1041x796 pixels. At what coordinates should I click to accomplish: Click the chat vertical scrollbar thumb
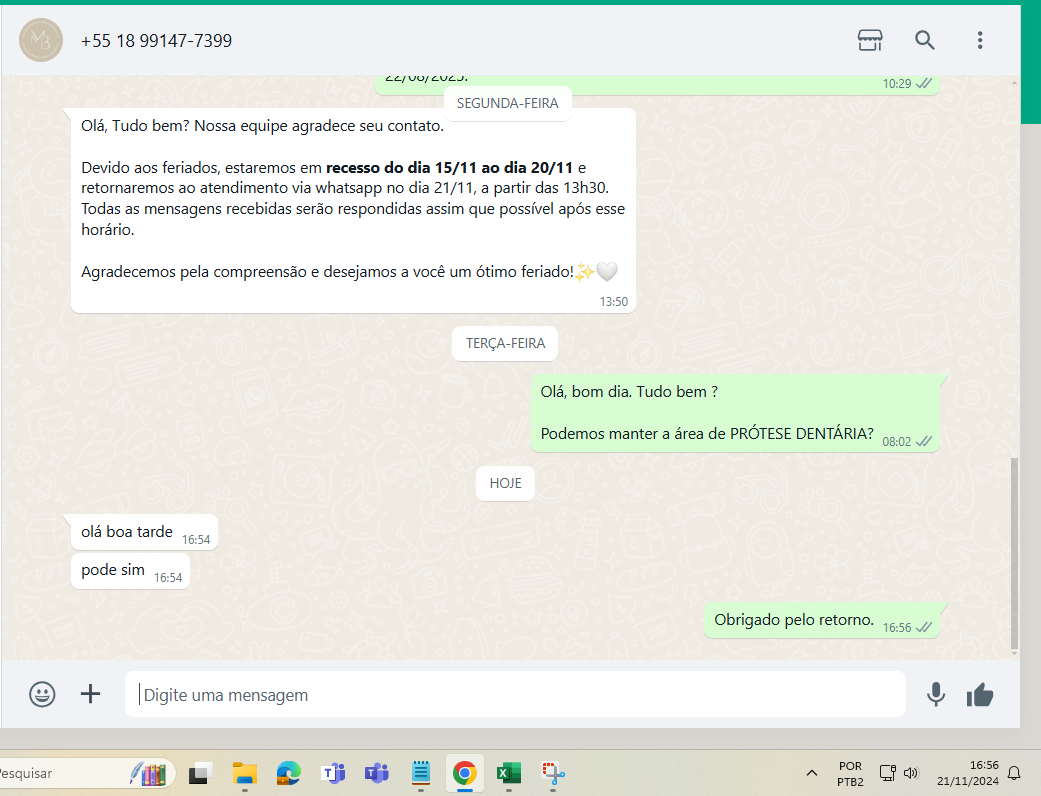1014,553
